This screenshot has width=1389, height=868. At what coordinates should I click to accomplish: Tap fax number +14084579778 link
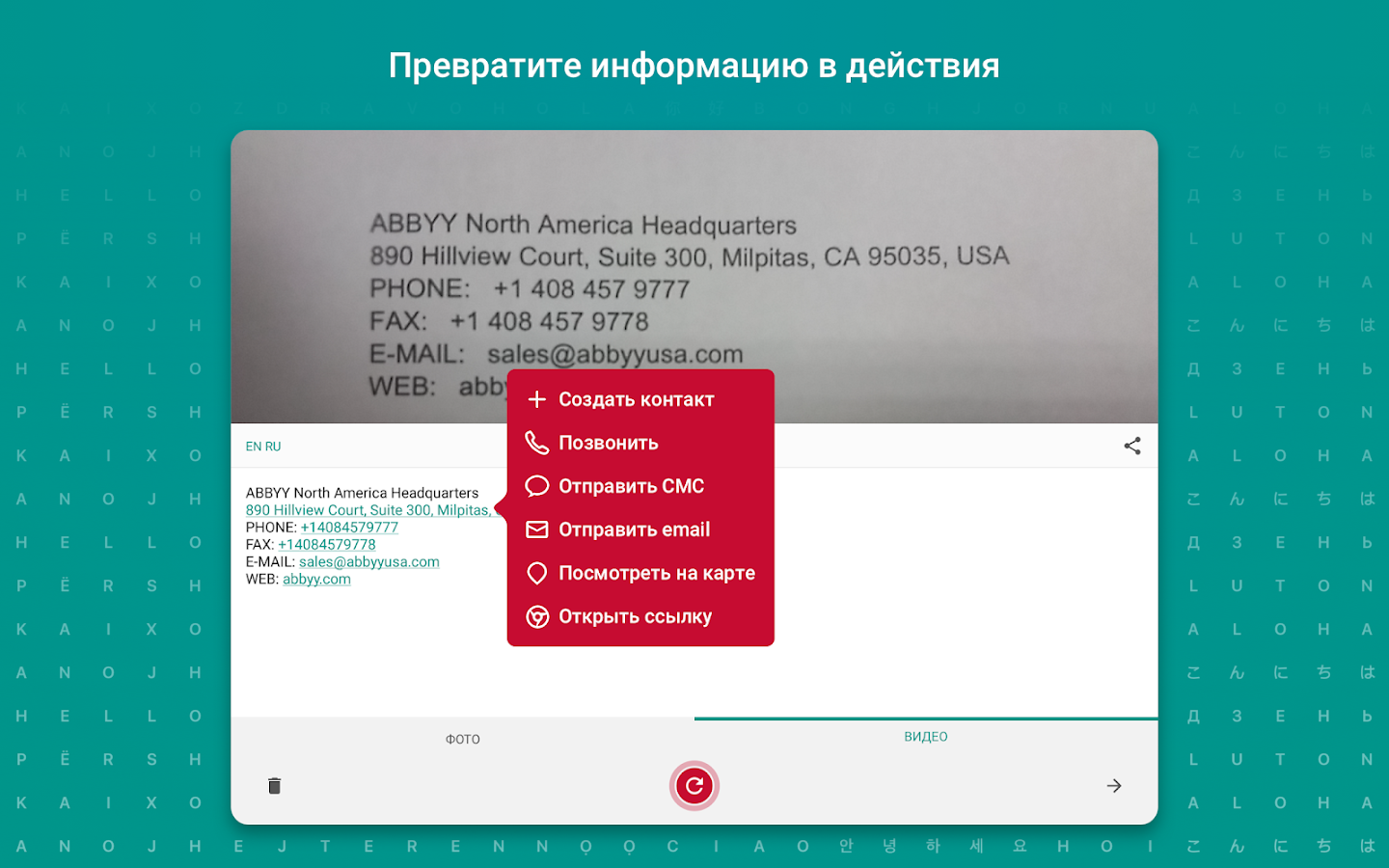pos(327,545)
